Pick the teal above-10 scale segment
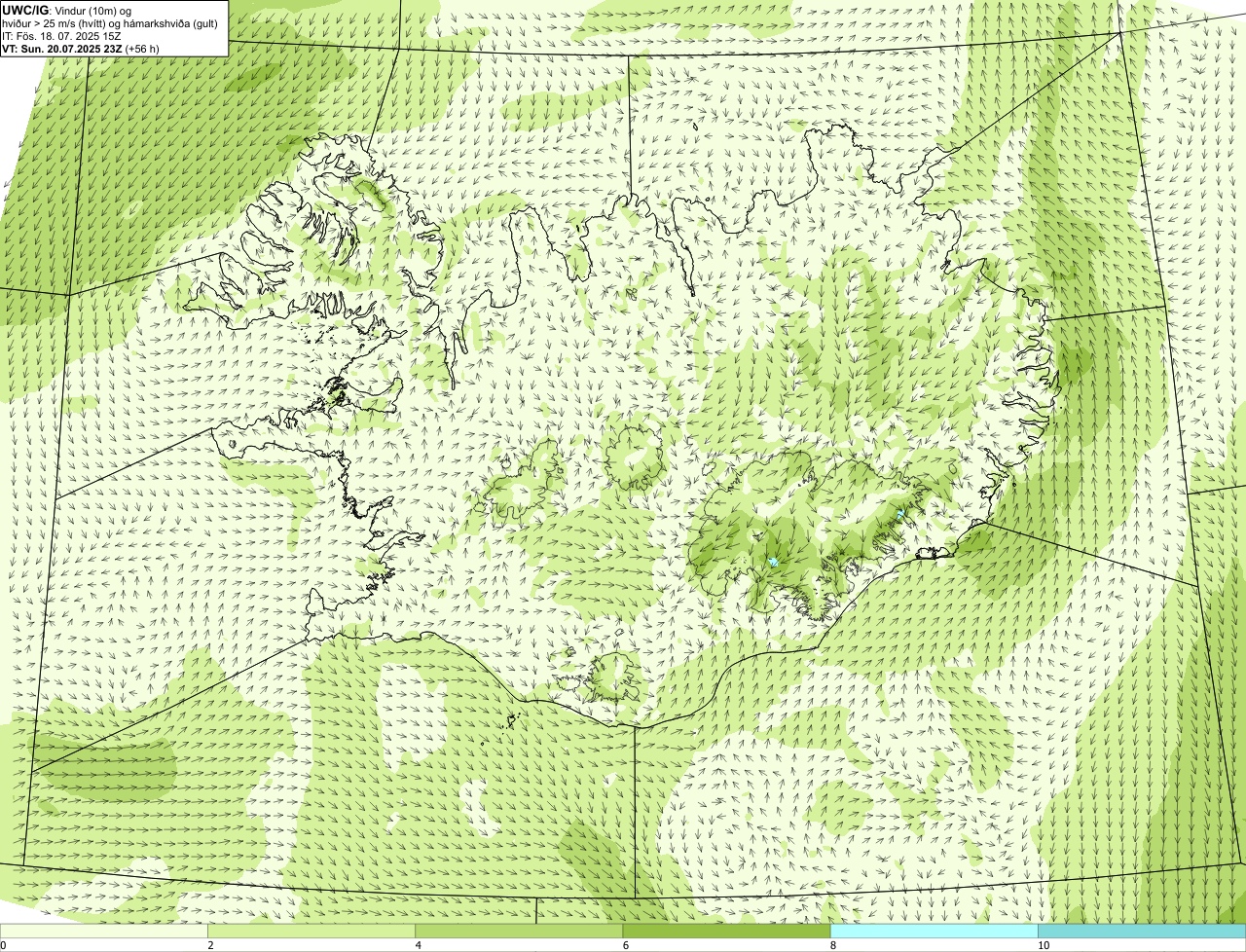The height and width of the screenshot is (952, 1246). pos(1142,932)
